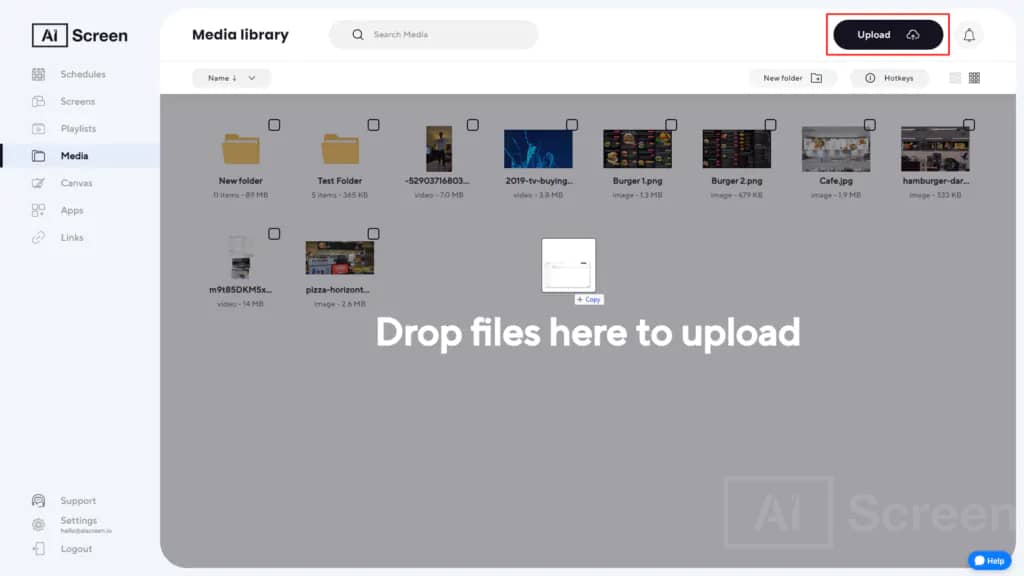Open the Help chat bubble
This screenshot has height=576, width=1024.
tap(989, 560)
